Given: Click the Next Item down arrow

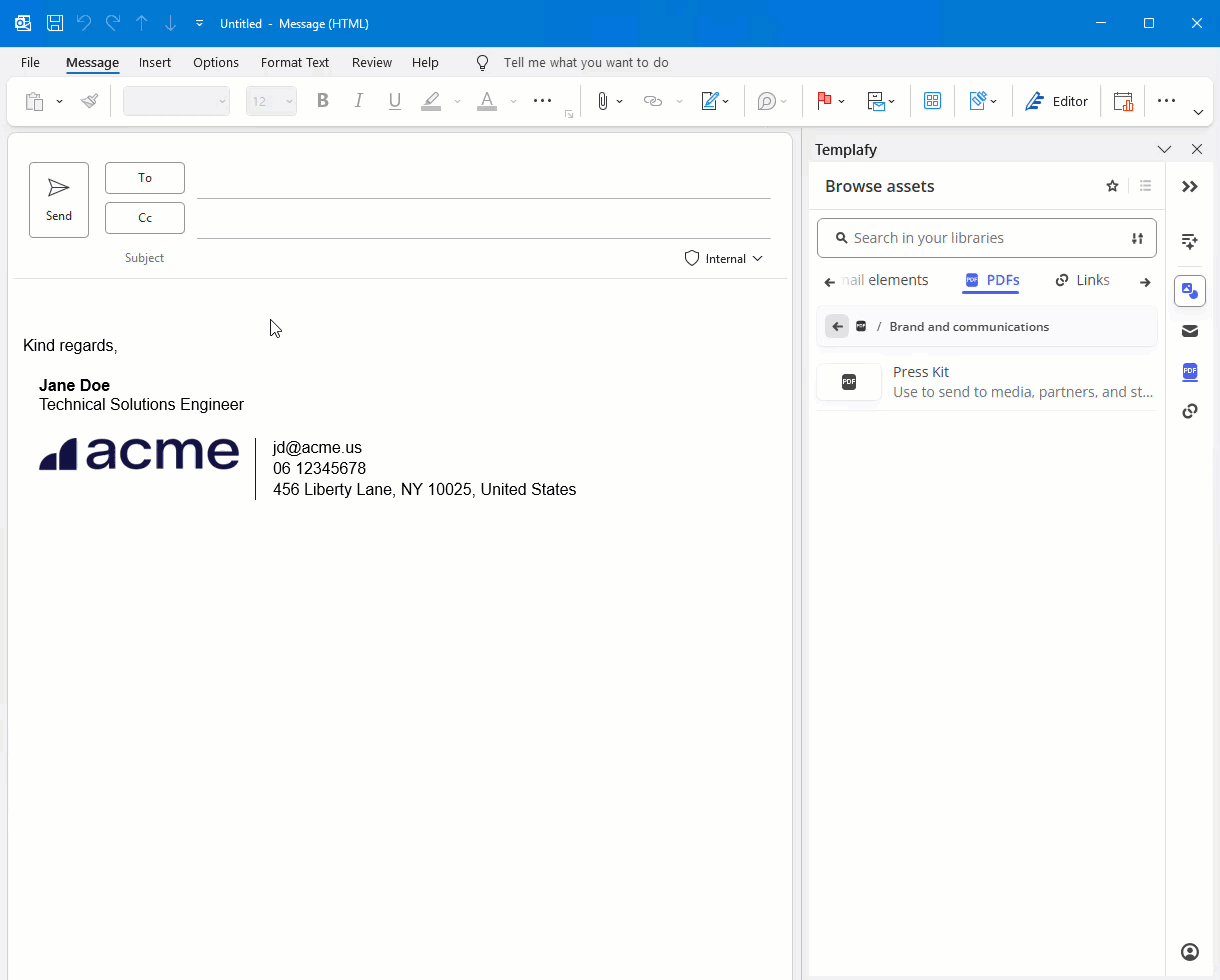Looking at the screenshot, I should [170, 23].
